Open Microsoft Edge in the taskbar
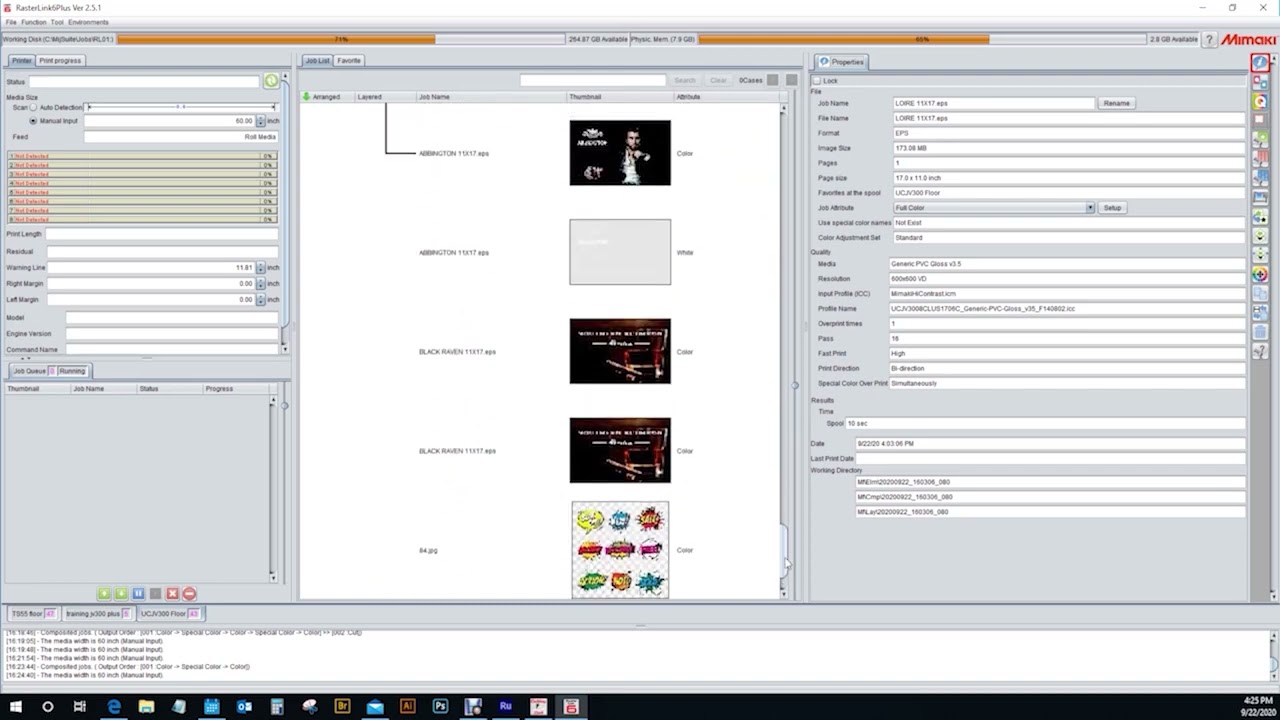 click(114, 706)
